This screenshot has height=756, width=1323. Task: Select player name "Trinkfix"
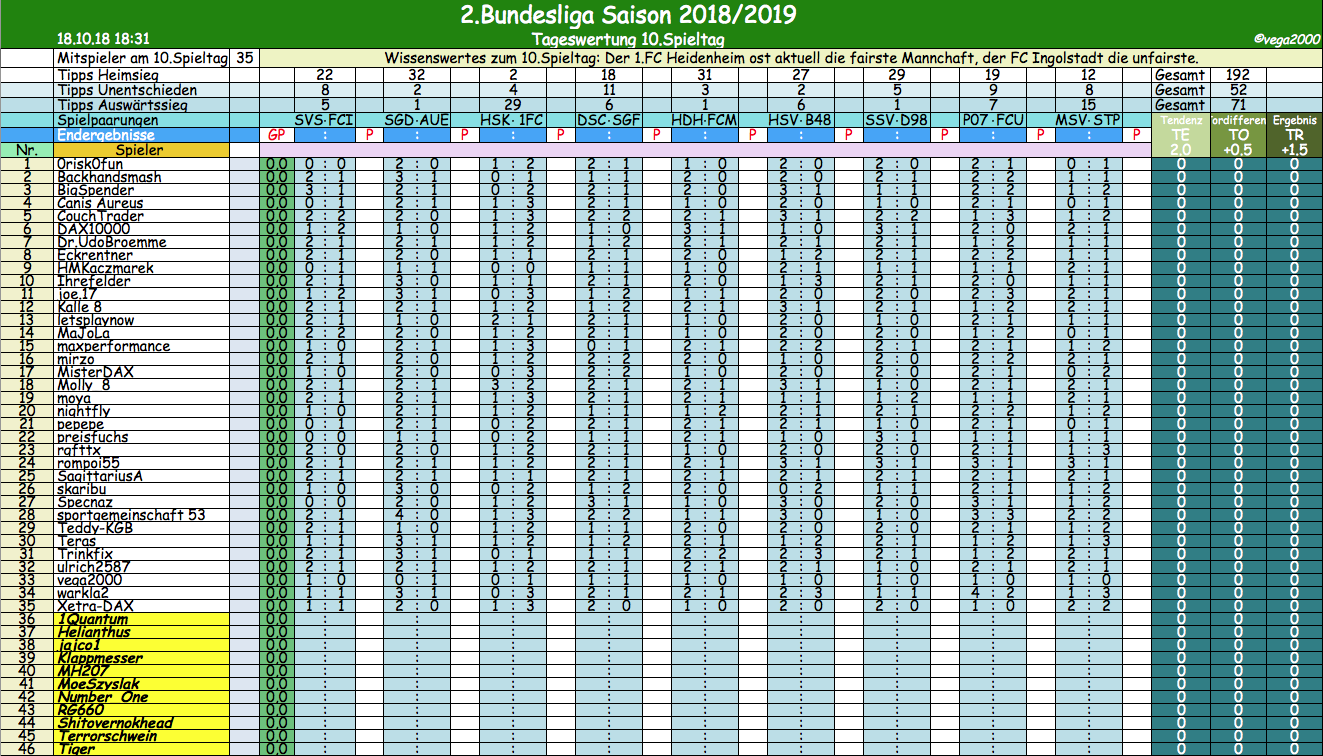(87, 554)
